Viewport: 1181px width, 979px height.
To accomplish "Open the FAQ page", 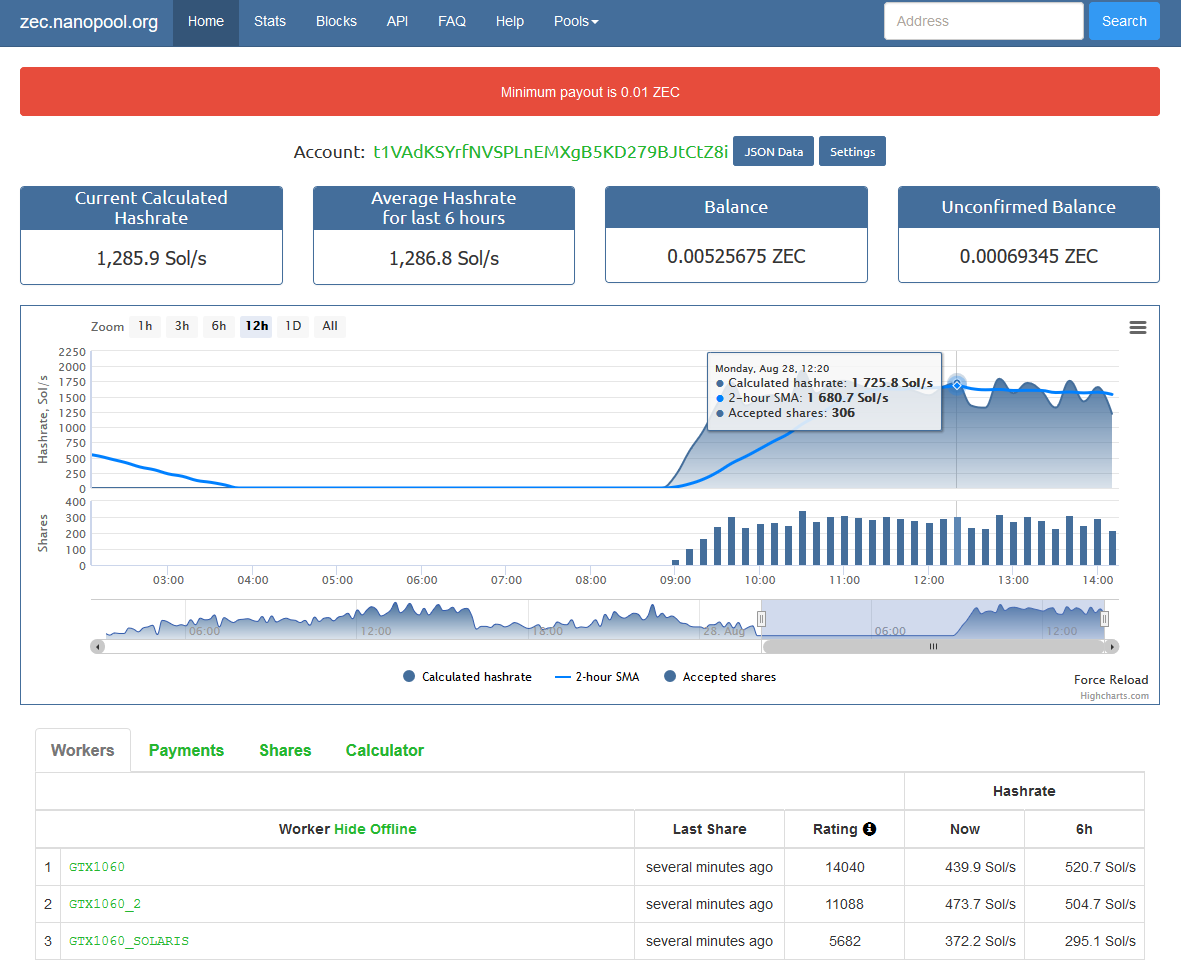I will [x=452, y=22].
